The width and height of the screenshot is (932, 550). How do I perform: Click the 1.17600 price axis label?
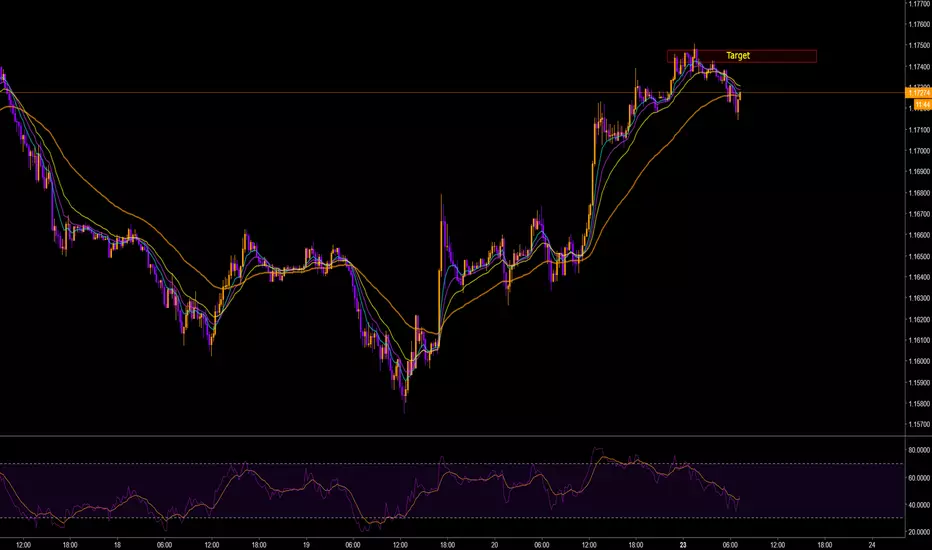[x=919, y=24]
